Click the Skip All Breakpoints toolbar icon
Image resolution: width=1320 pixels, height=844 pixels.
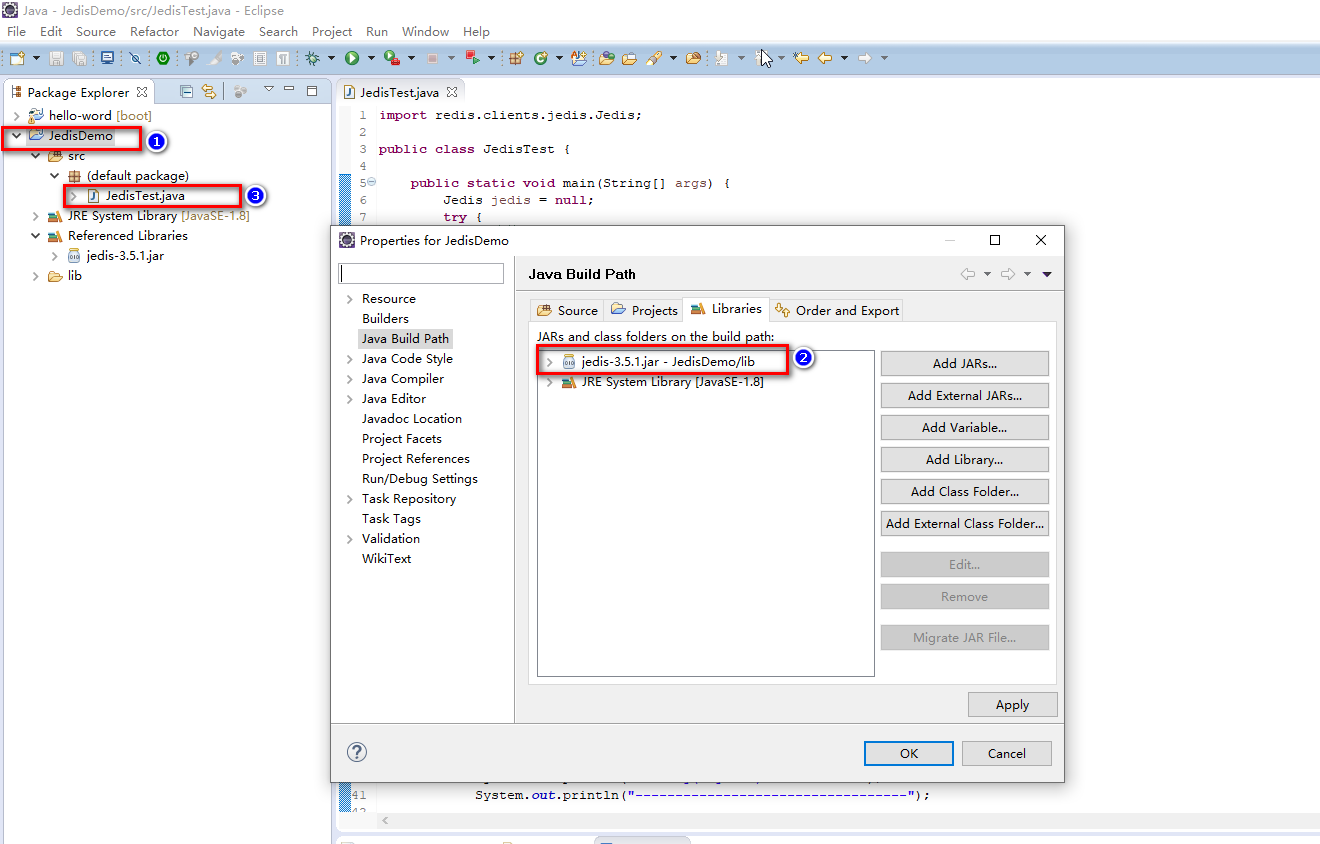click(x=135, y=57)
